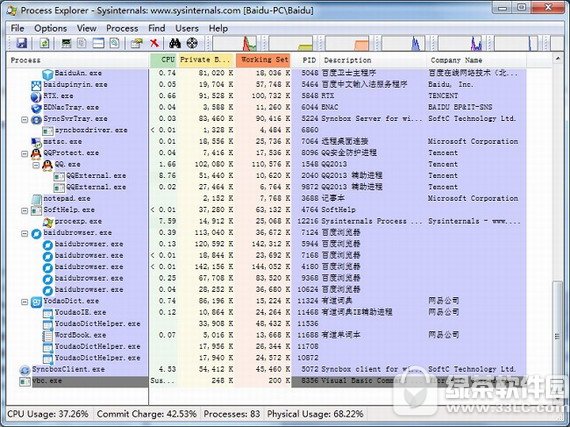Click the crosshair Find Window's Process icon
The image size is (570, 427).
click(x=192, y=43)
